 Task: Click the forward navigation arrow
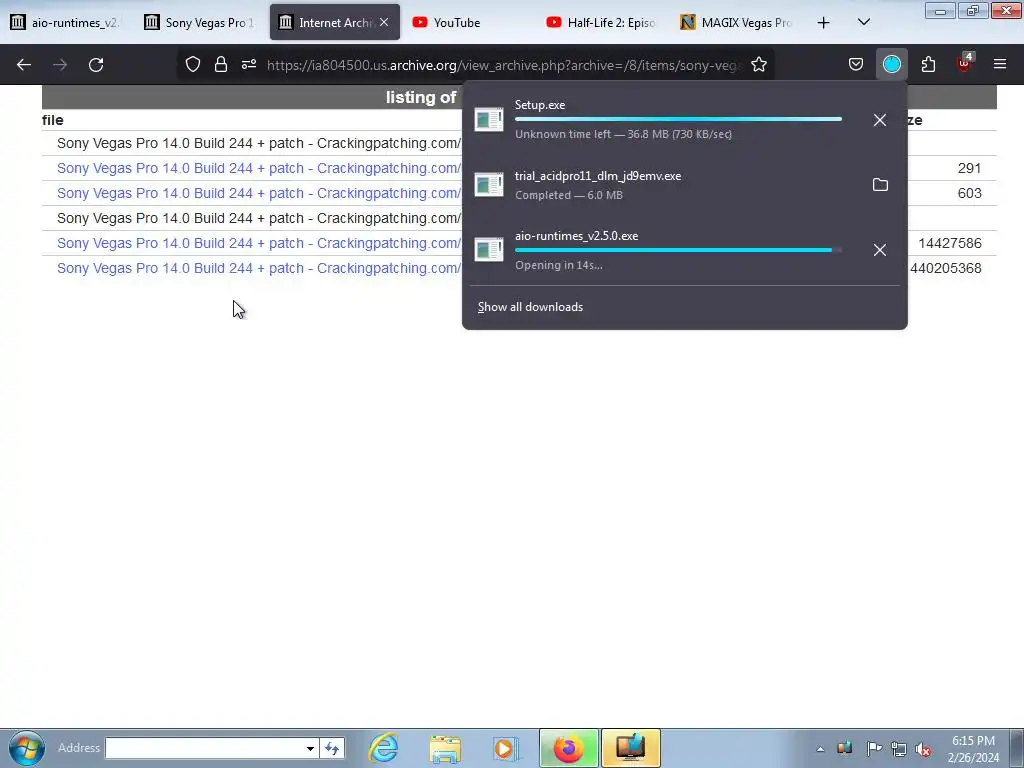(x=60, y=65)
